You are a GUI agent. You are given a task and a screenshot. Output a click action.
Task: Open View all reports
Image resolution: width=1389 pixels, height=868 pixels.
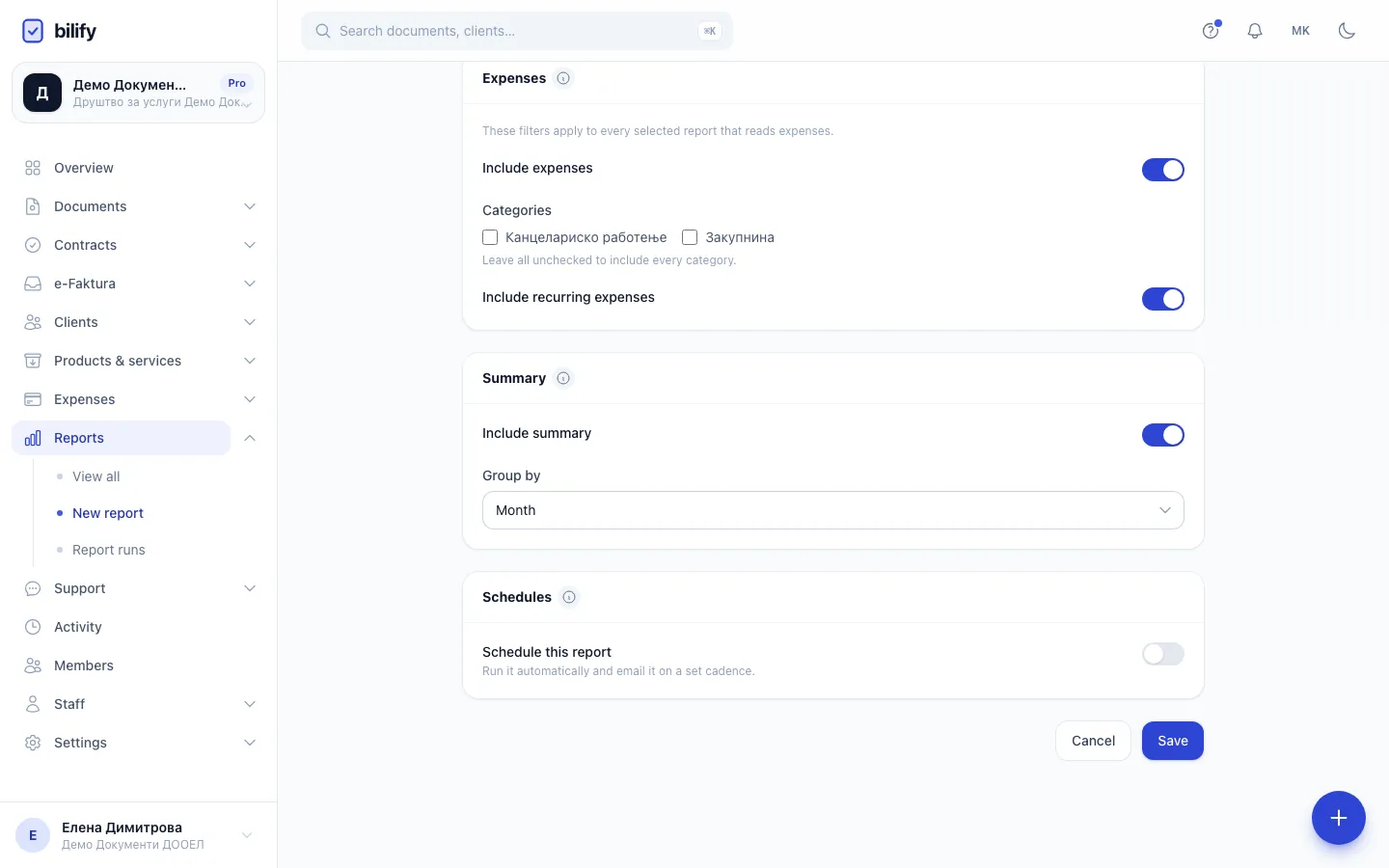pos(96,476)
